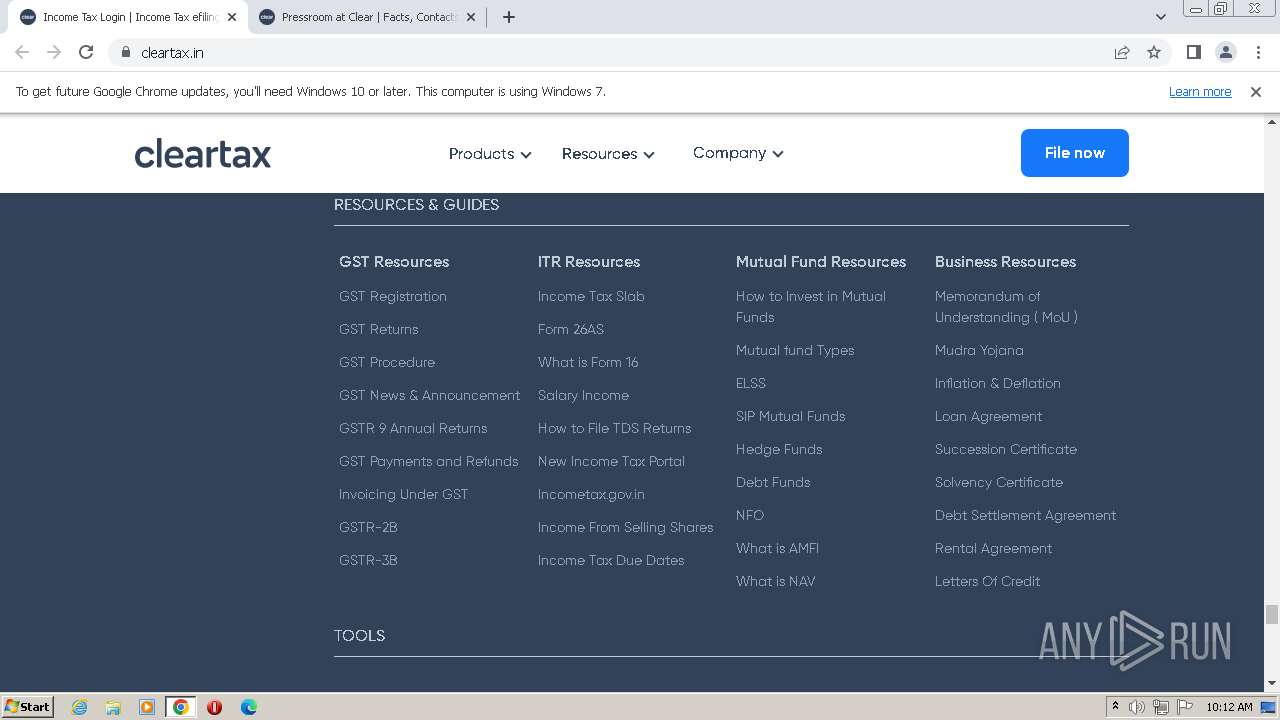The width and height of the screenshot is (1280, 720).
Task: Open Internet Explorer from taskbar
Action: pyautogui.click(x=79, y=707)
